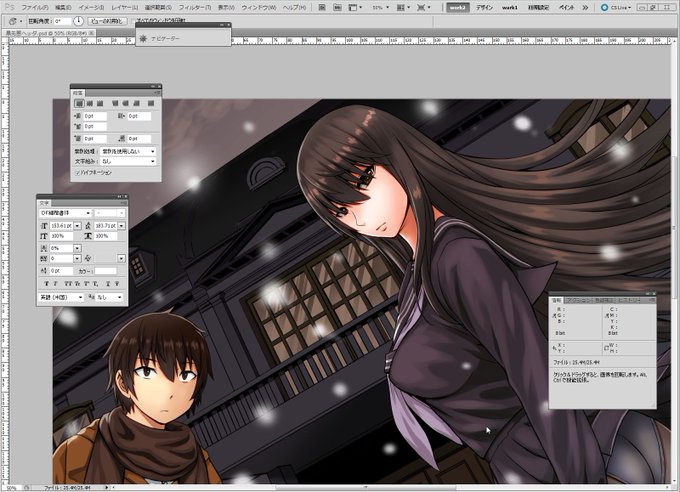Open the Info panel options menu
Screen dimensions: 680x492
point(651,300)
